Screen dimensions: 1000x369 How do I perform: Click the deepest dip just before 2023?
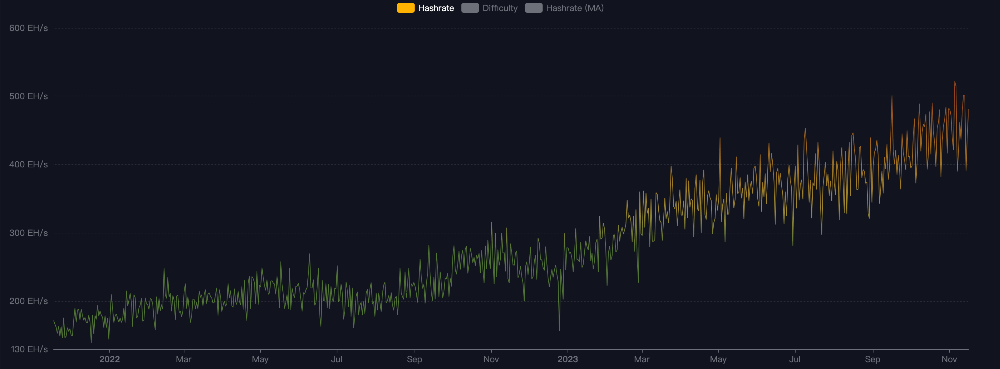click(x=559, y=329)
